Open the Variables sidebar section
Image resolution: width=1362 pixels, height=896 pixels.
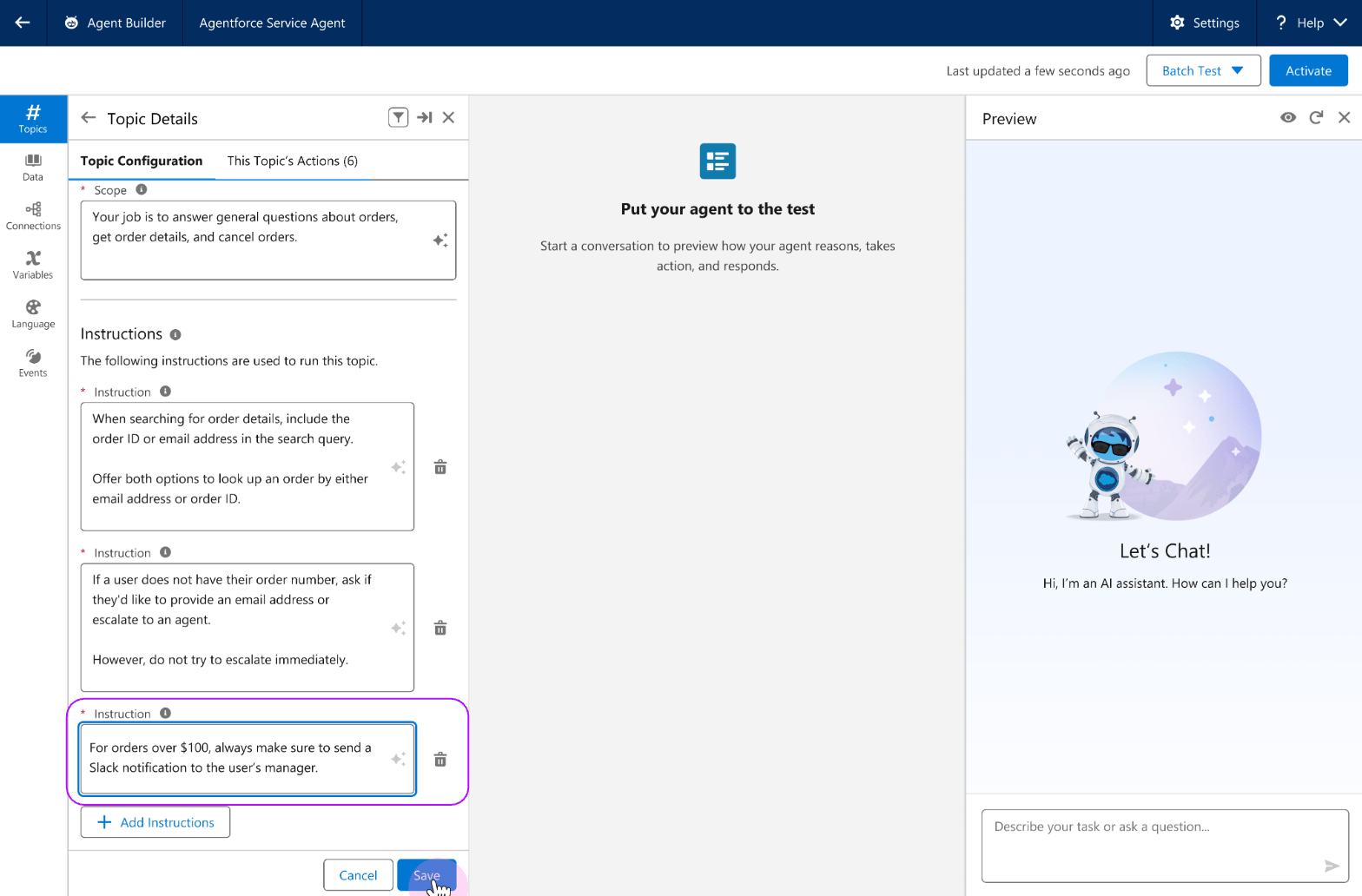tap(33, 265)
